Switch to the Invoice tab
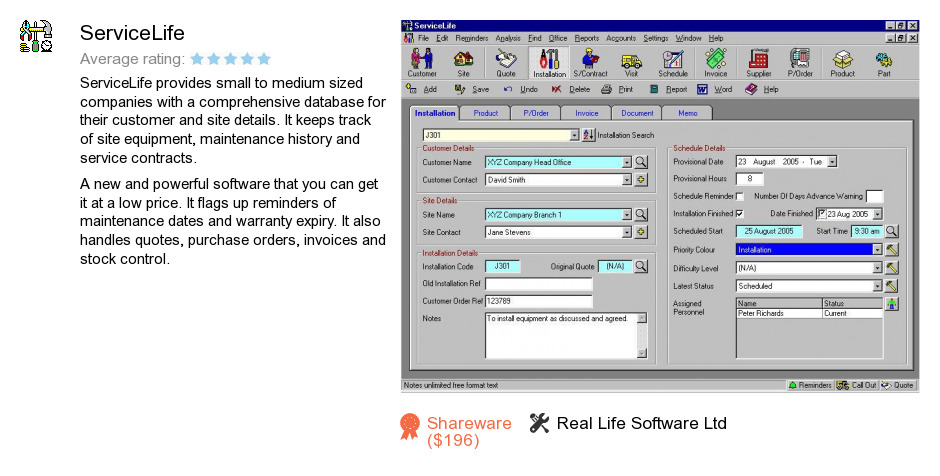Screen dimensions: 940x476 pos(586,113)
